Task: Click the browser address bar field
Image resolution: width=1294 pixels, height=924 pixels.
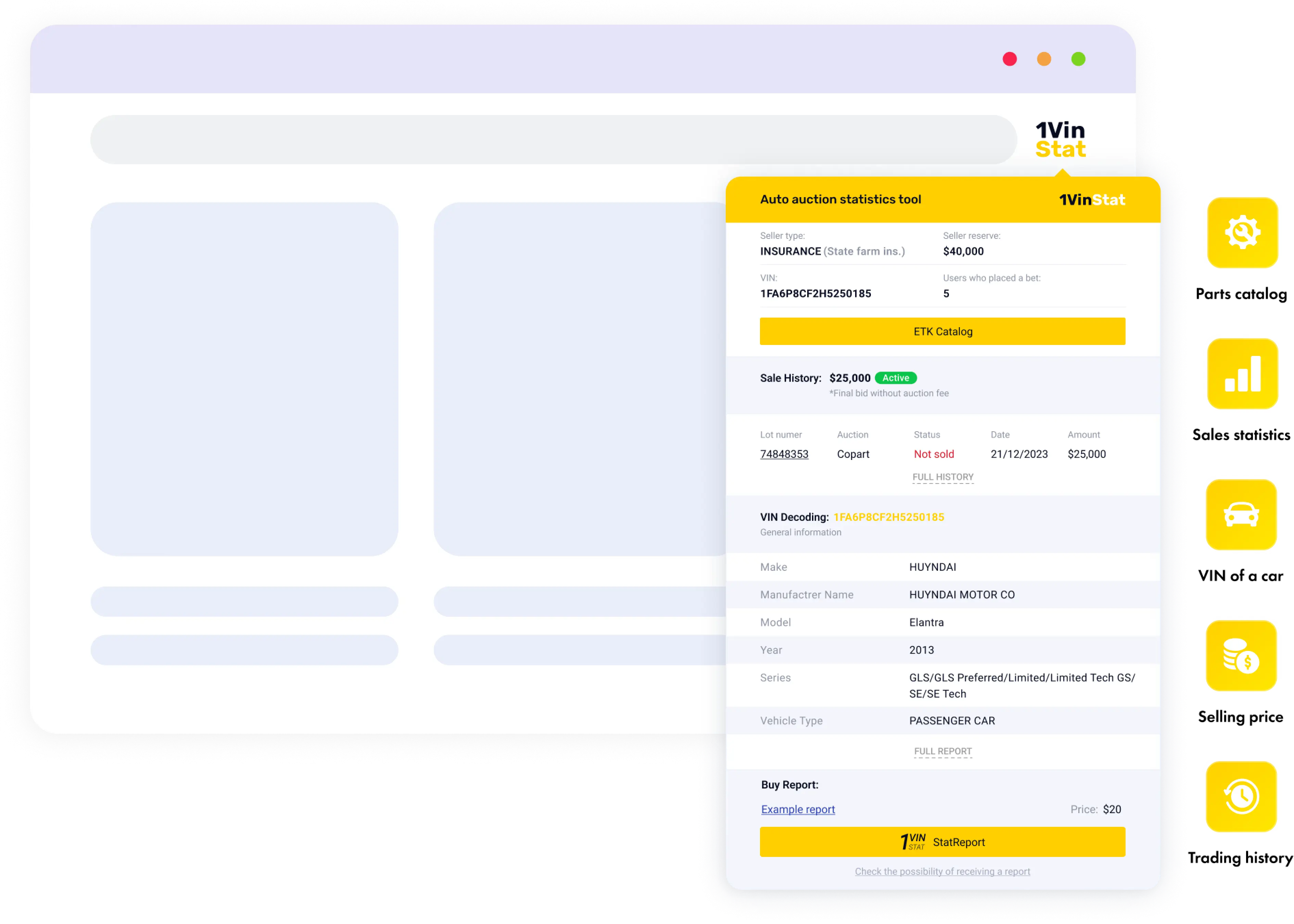Action: click(x=553, y=140)
